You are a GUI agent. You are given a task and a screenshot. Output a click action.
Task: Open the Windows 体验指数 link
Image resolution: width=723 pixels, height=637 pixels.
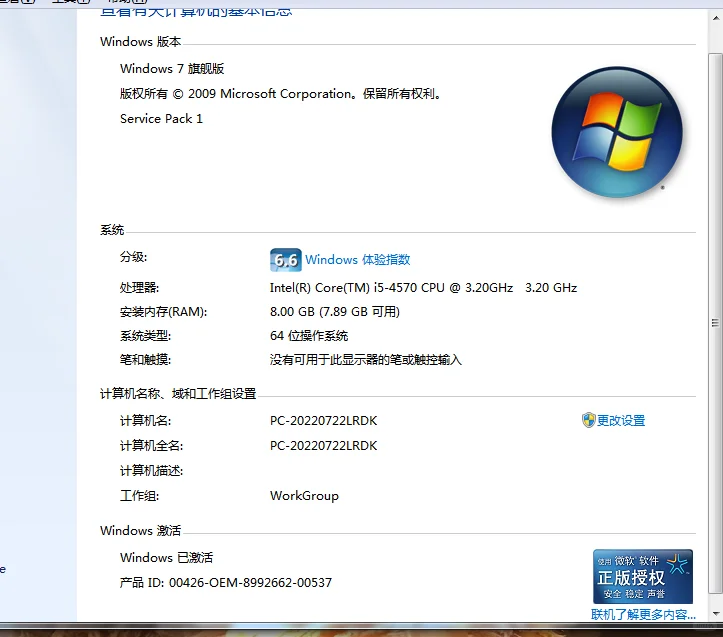[357, 260]
